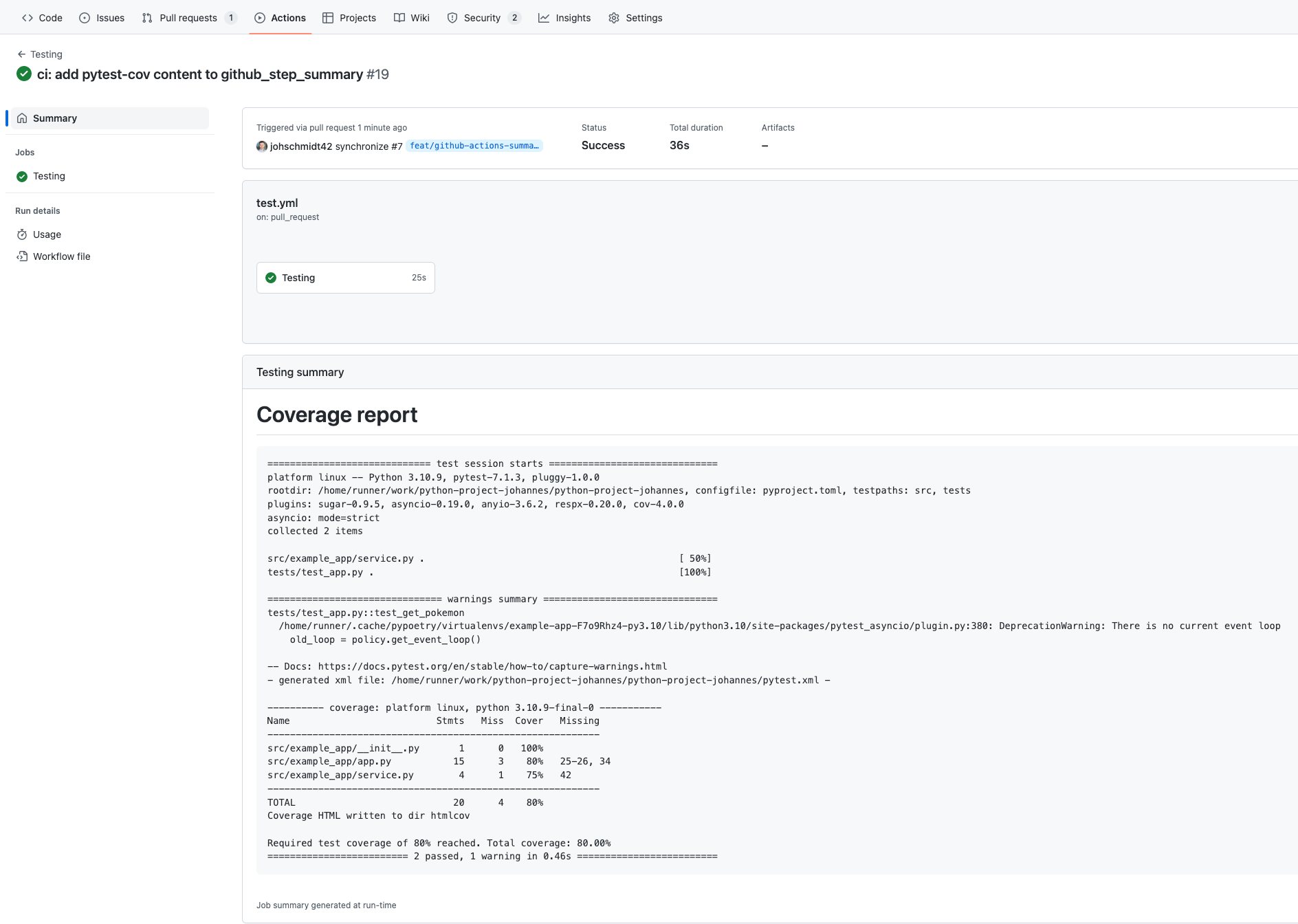Click the Code brackets icon
The image size is (1298, 924).
27,18
